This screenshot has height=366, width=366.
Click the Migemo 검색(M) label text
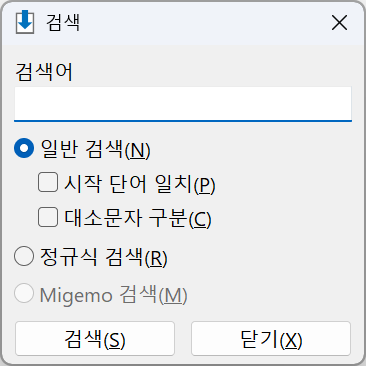113,295
